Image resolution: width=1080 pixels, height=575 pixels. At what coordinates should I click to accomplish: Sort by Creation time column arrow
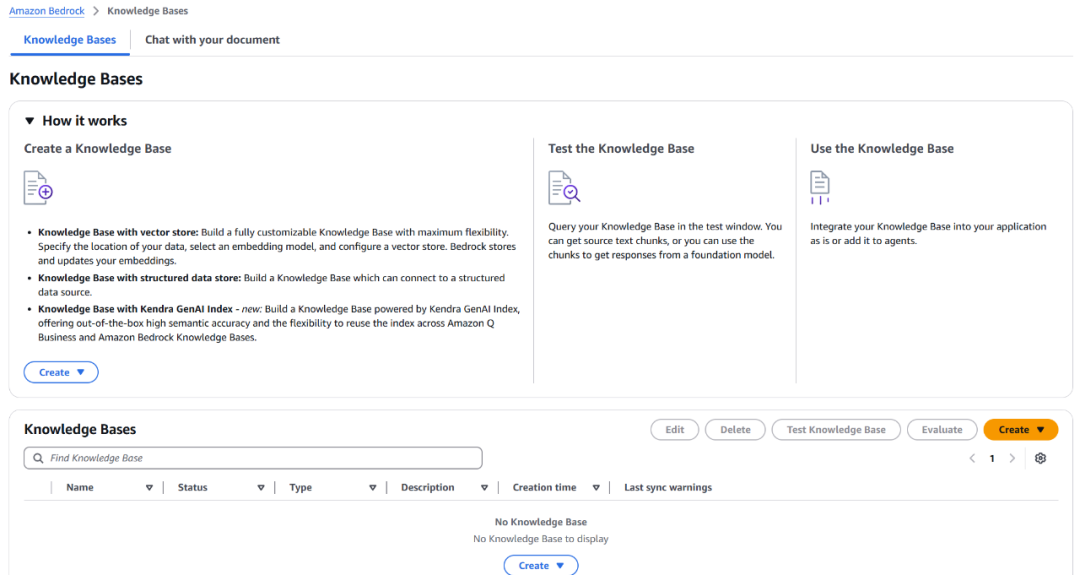pos(596,488)
